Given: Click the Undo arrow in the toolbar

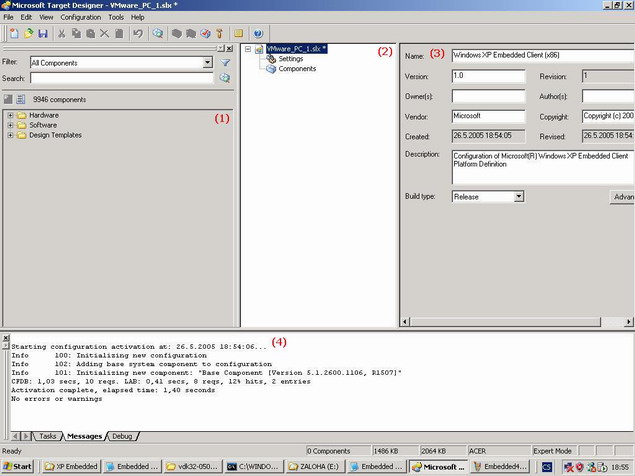Looking at the screenshot, I should pos(138,33).
